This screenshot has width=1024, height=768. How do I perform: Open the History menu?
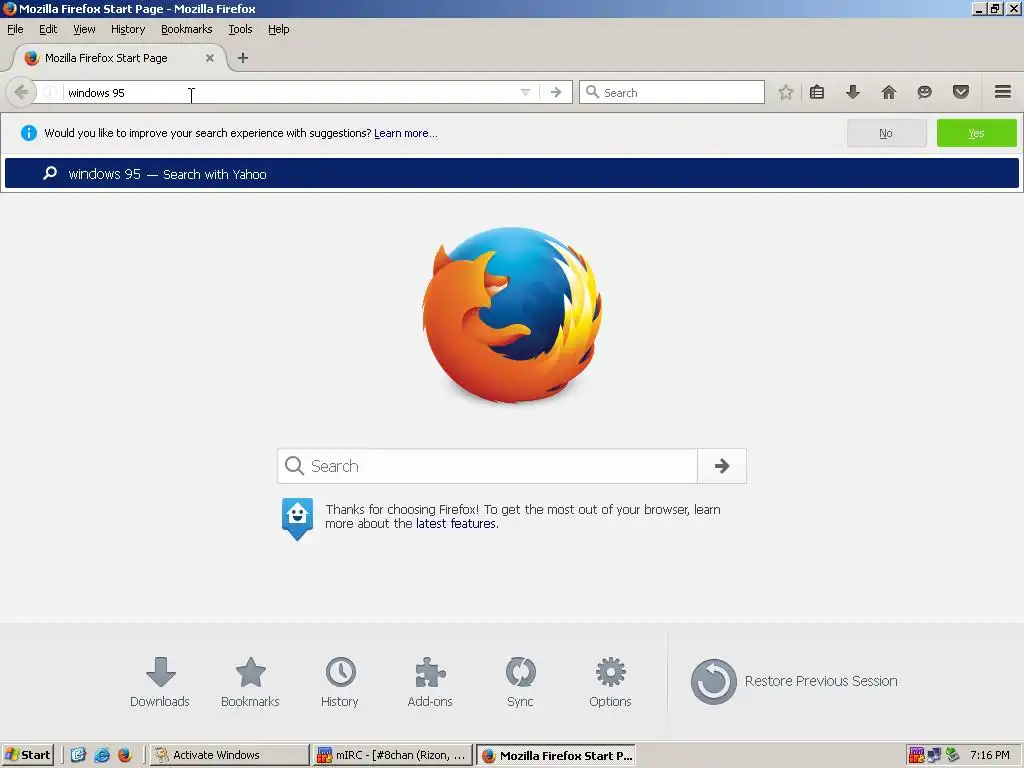coord(128,29)
